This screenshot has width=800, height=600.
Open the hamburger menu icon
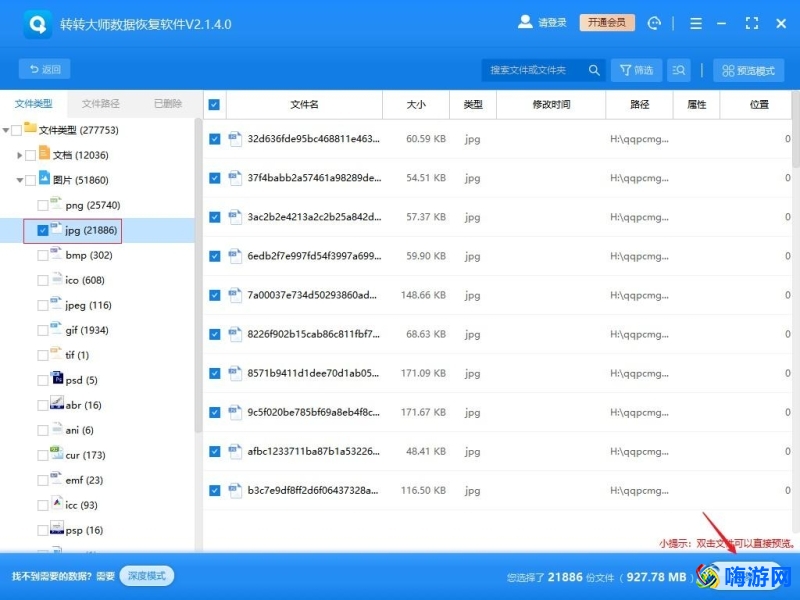(x=696, y=23)
